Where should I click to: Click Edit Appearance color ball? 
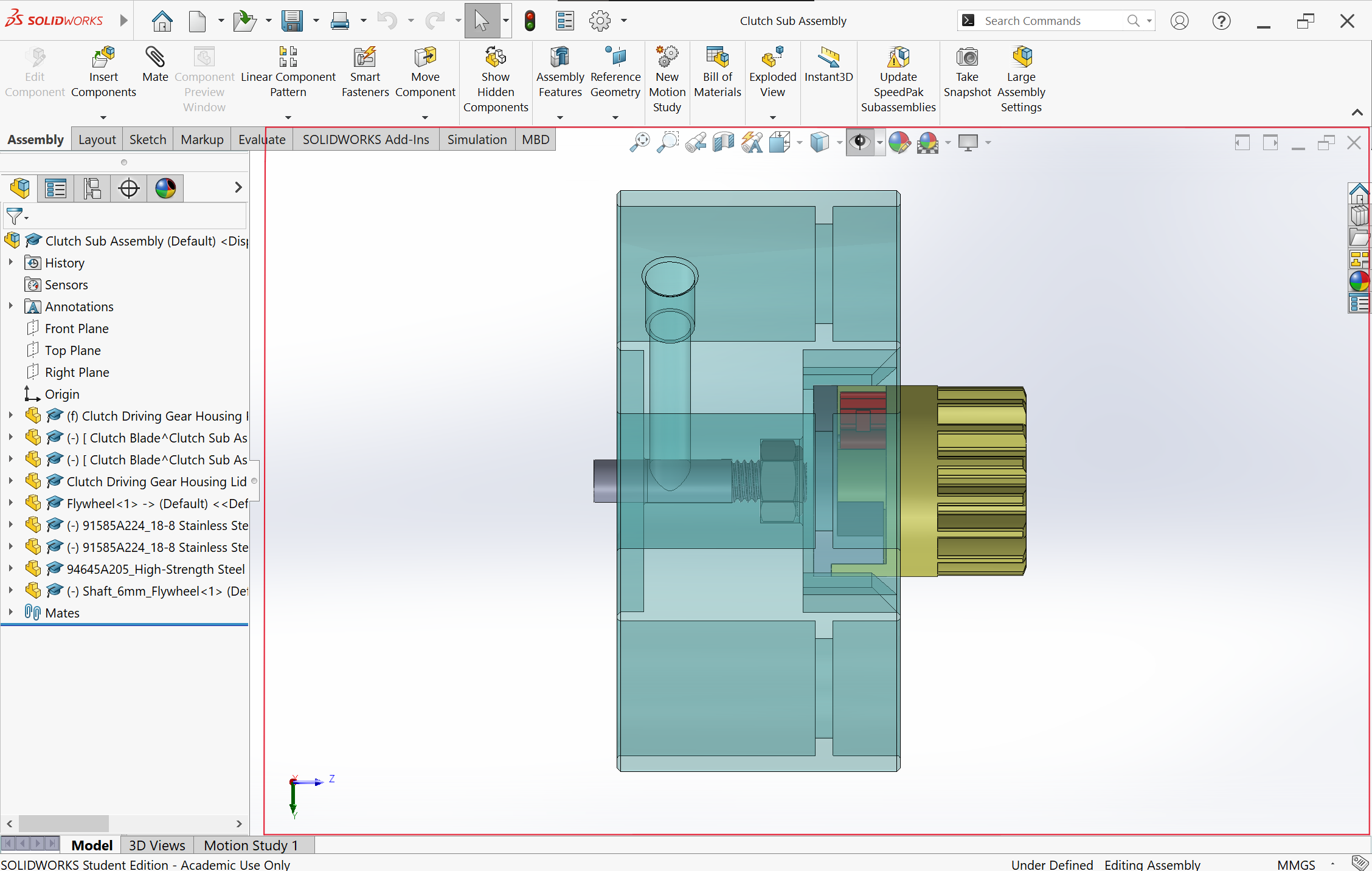coord(899,142)
